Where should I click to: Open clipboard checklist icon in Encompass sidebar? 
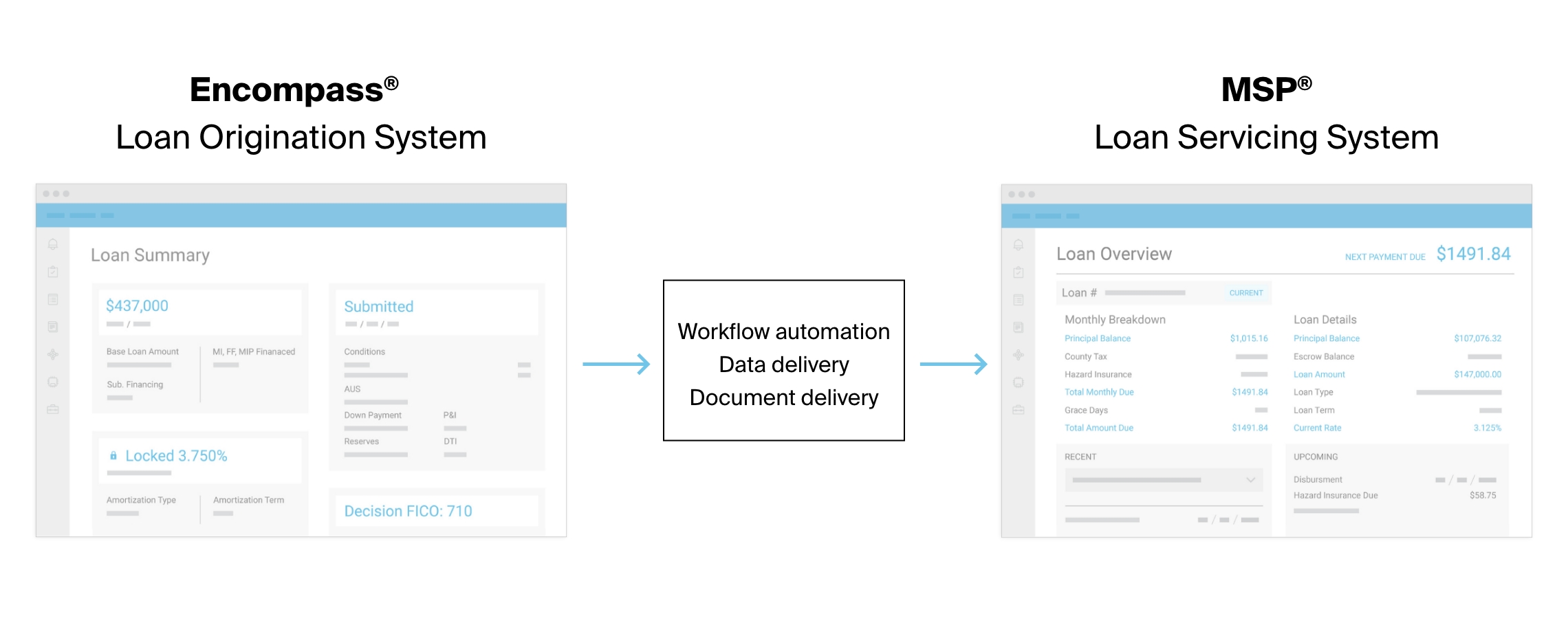click(53, 272)
